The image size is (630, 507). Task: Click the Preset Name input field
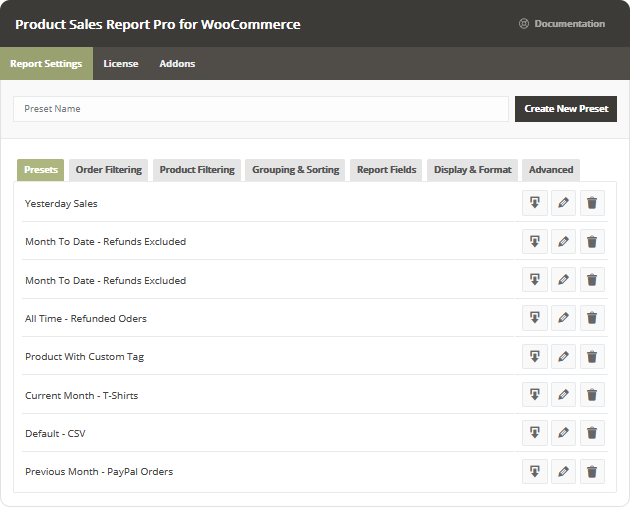(260, 109)
